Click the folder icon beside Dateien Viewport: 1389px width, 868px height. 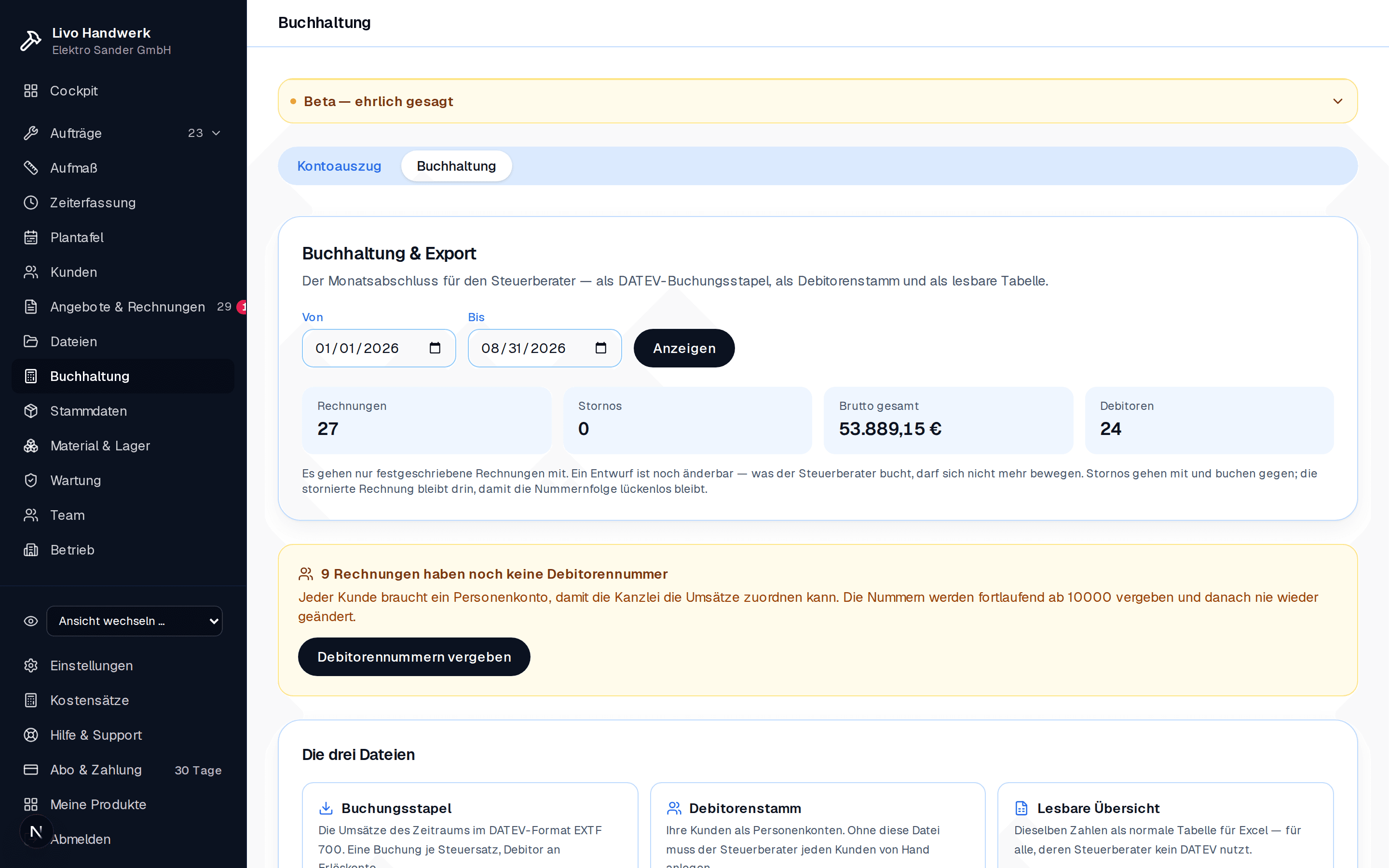[31, 341]
